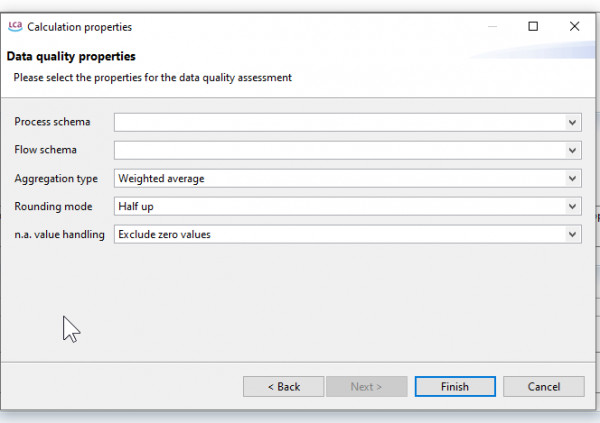Open the Rounding mode dropdown arrow

(x=572, y=206)
